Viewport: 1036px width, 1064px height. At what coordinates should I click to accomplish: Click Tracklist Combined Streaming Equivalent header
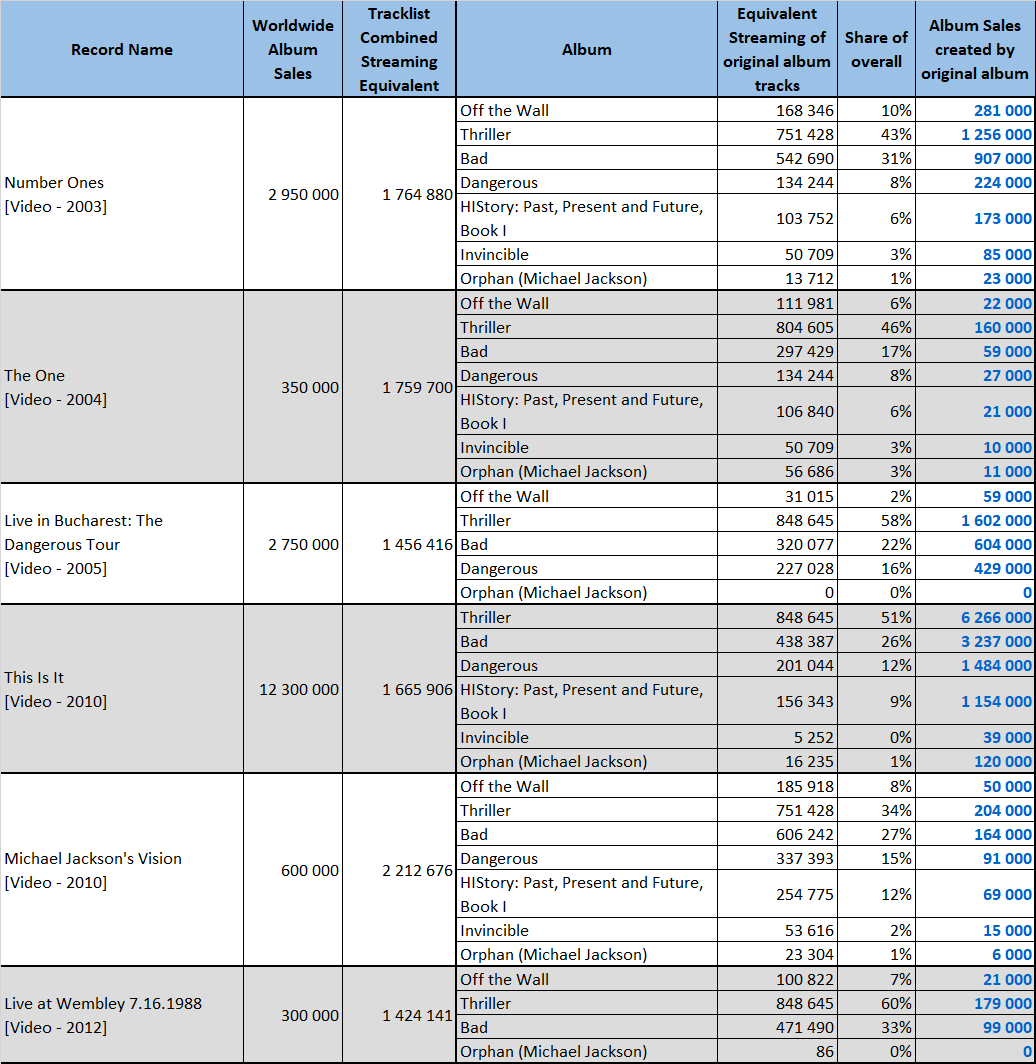[399, 49]
